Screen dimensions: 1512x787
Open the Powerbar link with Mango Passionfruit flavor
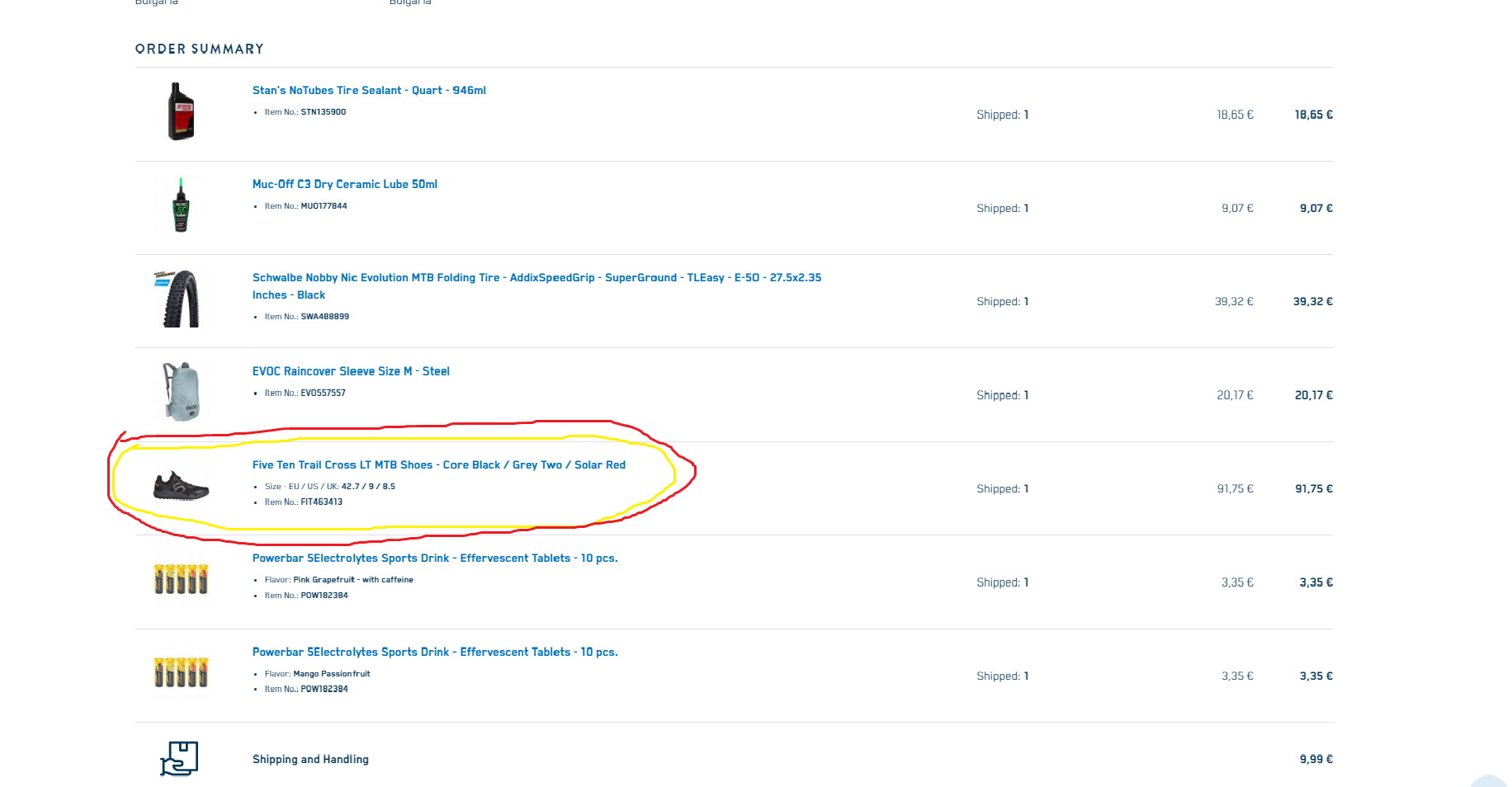(435, 653)
